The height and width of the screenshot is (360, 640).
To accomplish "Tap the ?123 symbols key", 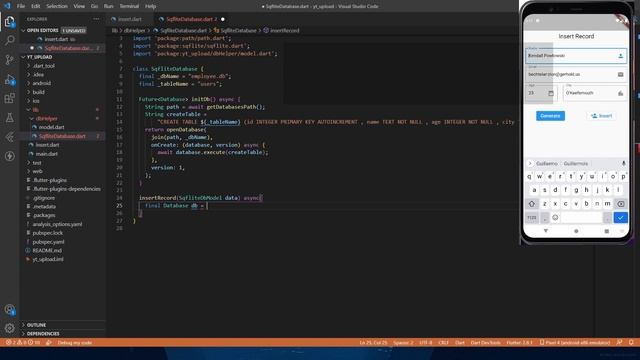I will pos(532,218).
